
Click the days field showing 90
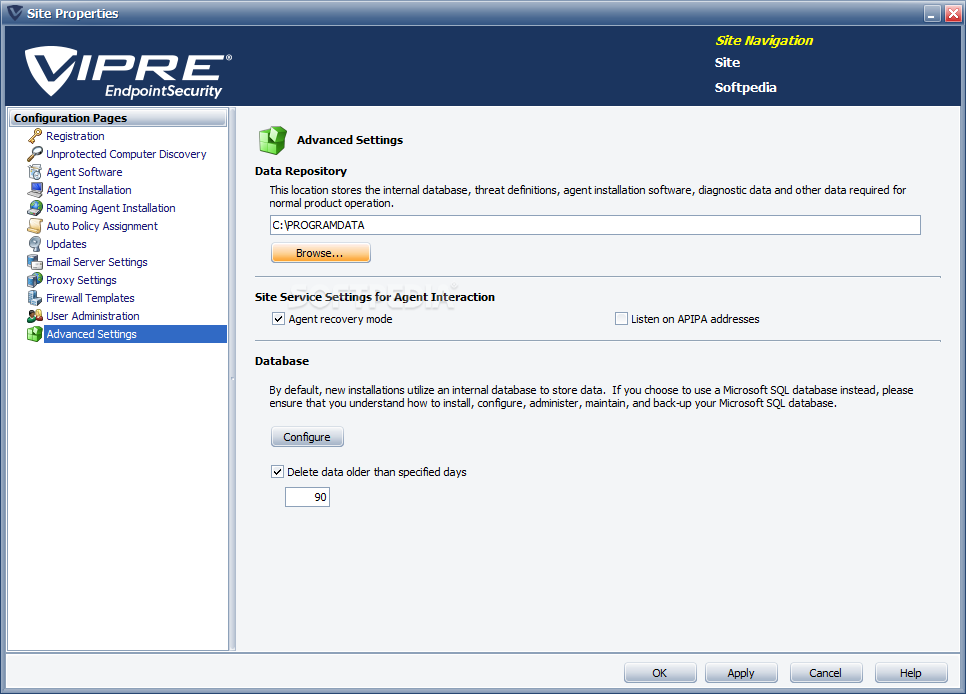click(307, 497)
